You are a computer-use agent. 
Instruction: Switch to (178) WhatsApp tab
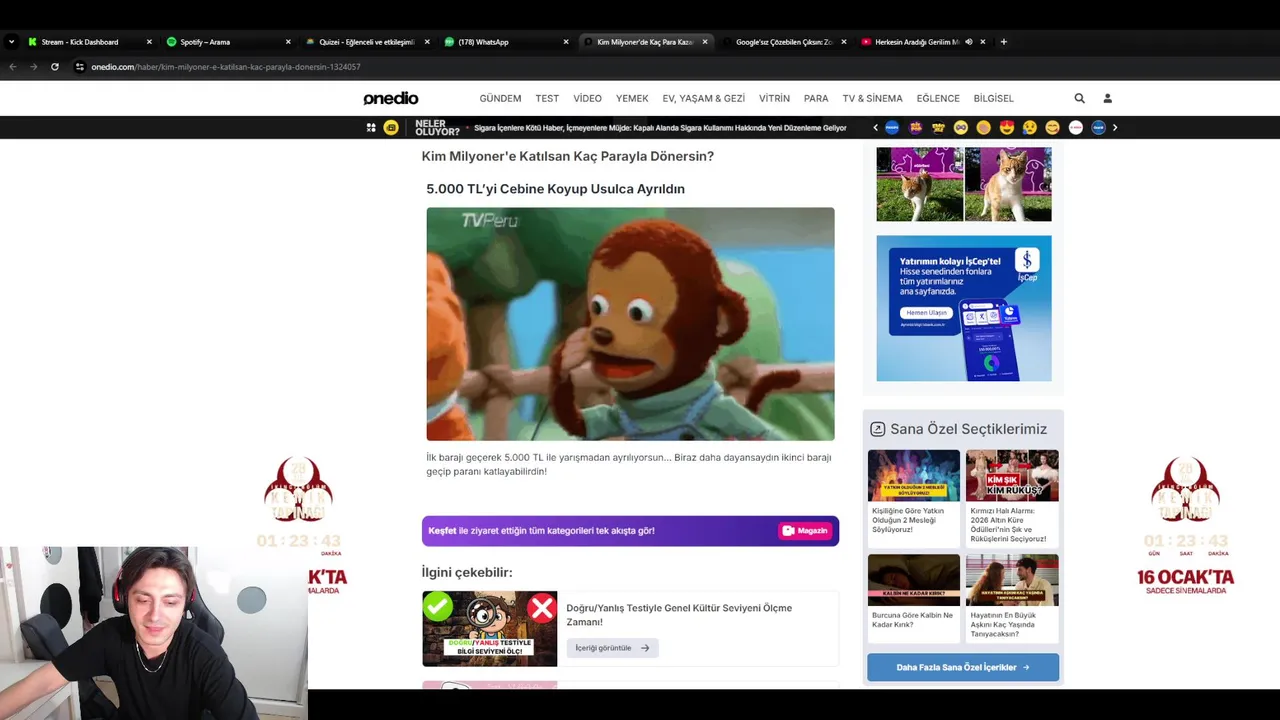coord(505,42)
